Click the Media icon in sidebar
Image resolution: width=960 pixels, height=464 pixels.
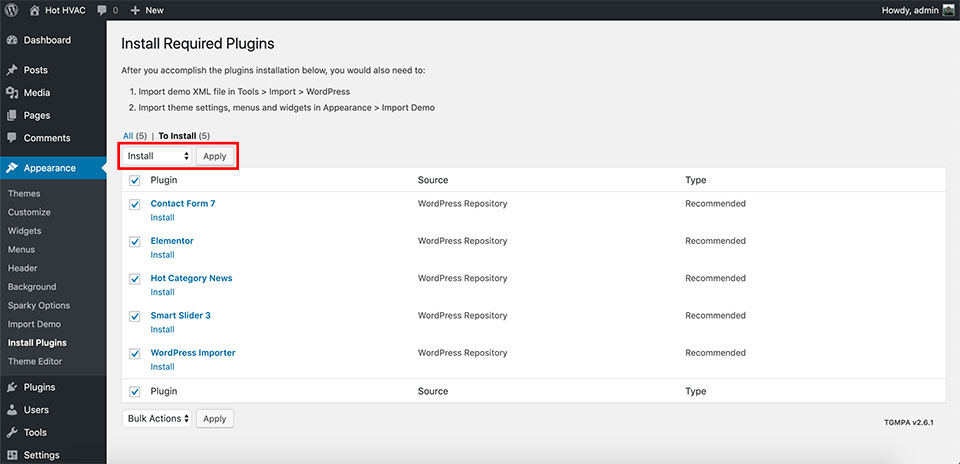[12, 93]
